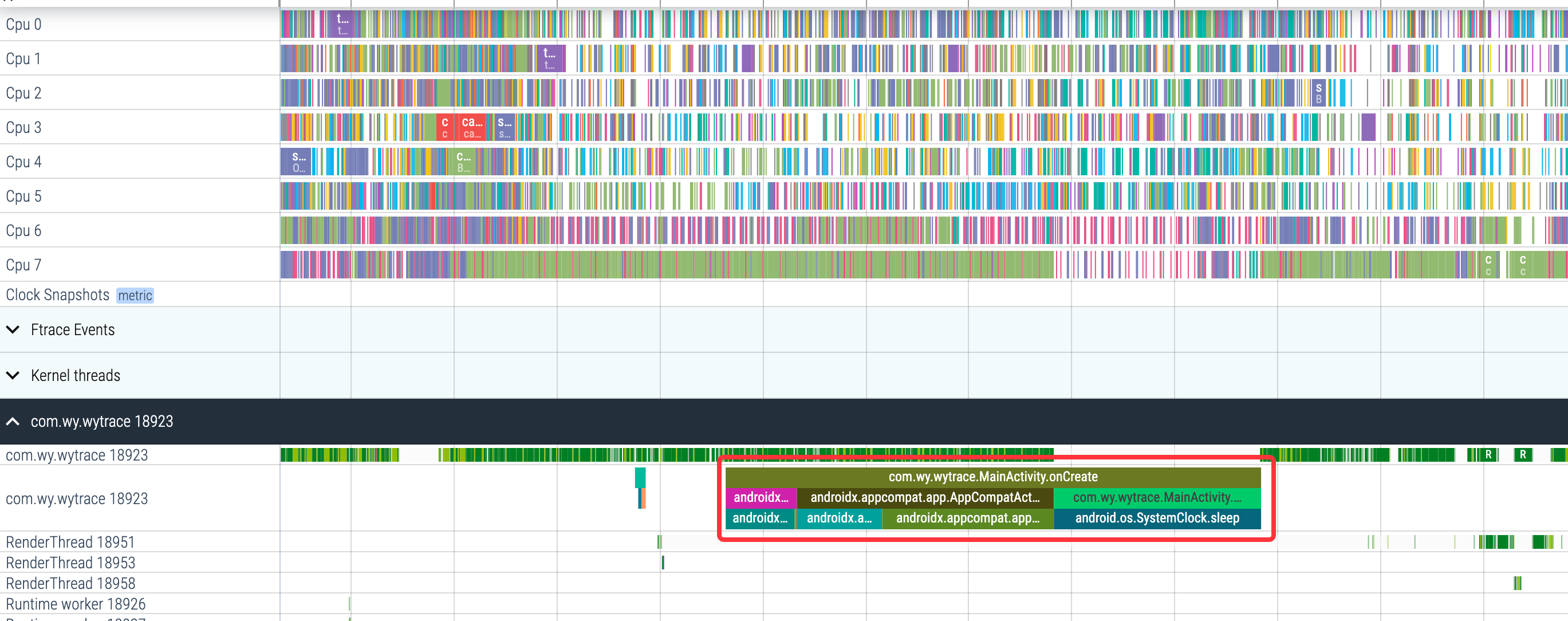Expand the Kernel threads group chevron
The width and height of the screenshot is (1568, 621).
(x=13, y=375)
